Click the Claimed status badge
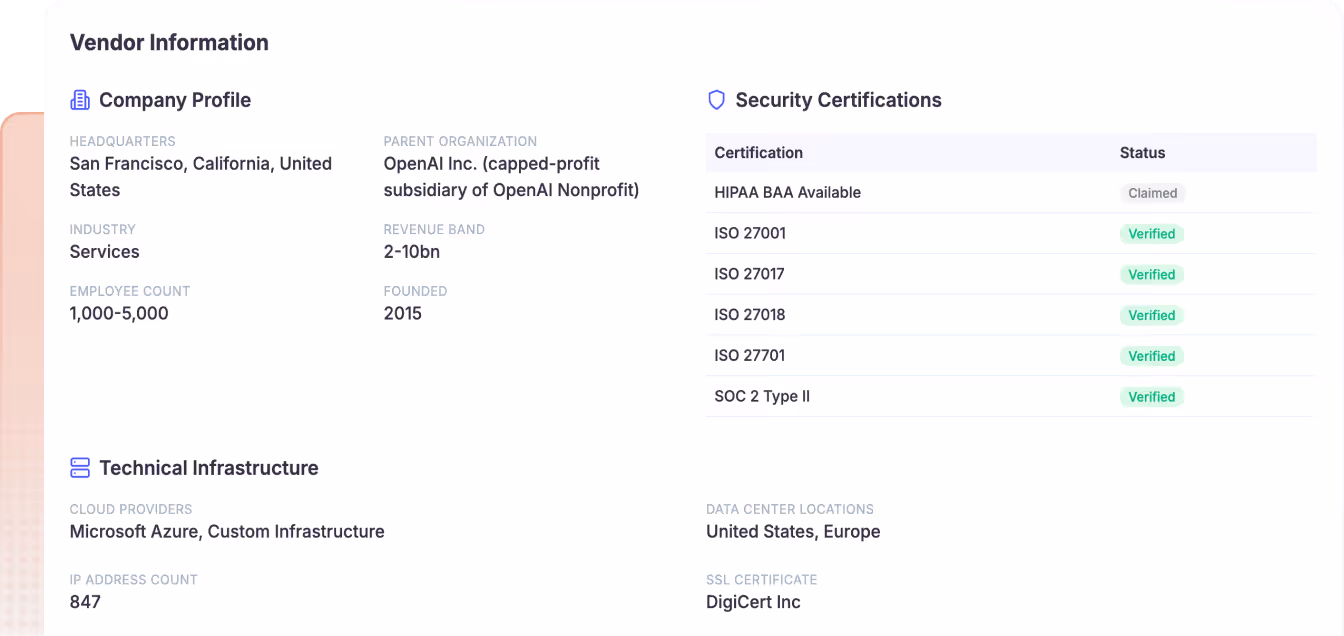 [x=1153, y=193]
